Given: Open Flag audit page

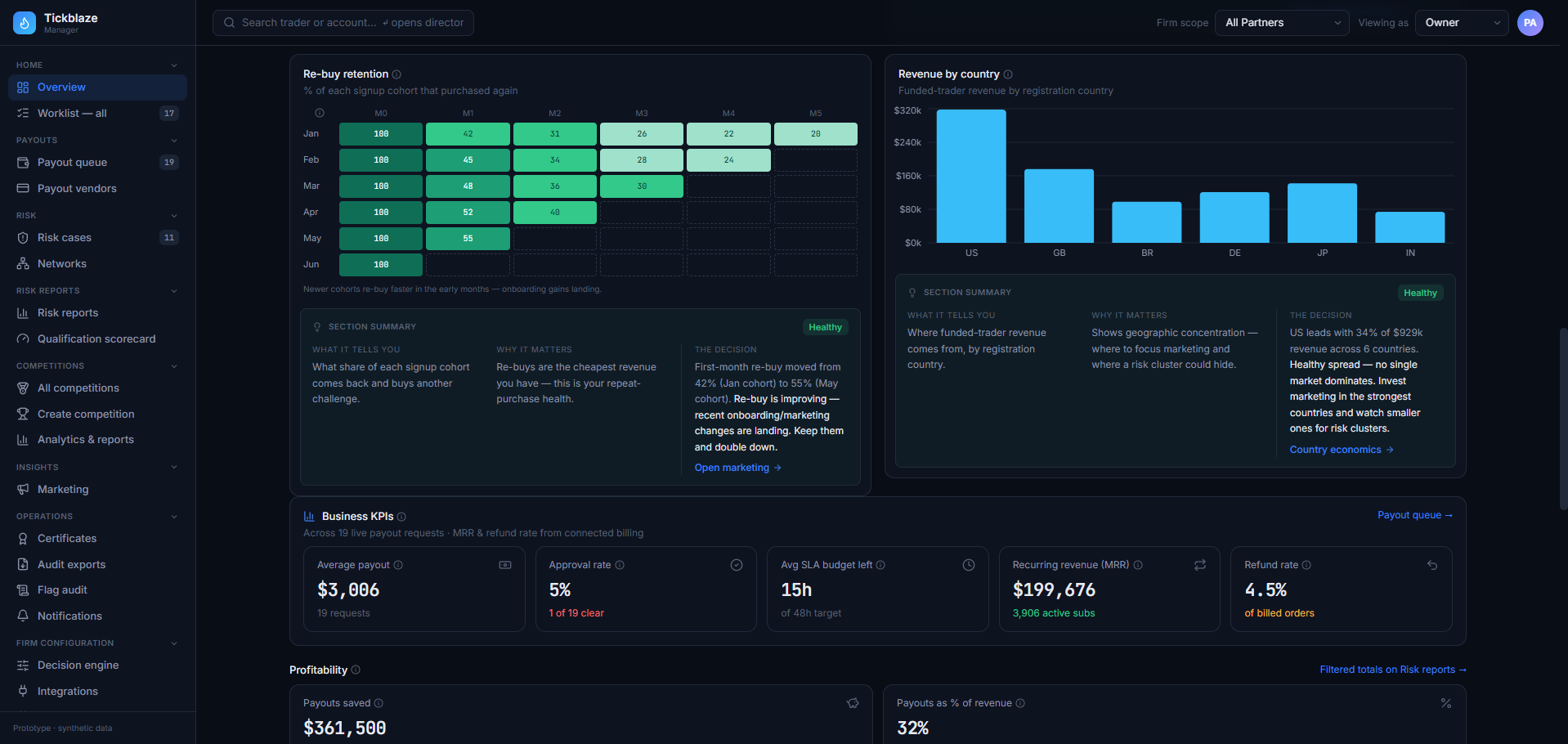Looking at the screenshot, I should point(97,590).
